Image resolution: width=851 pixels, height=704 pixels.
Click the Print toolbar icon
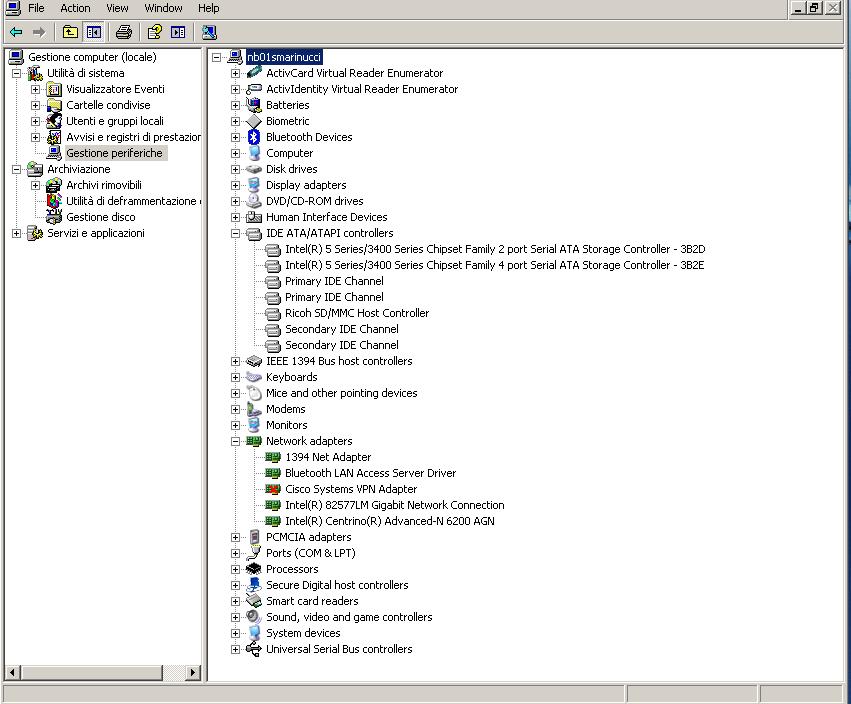pos(124,32)
